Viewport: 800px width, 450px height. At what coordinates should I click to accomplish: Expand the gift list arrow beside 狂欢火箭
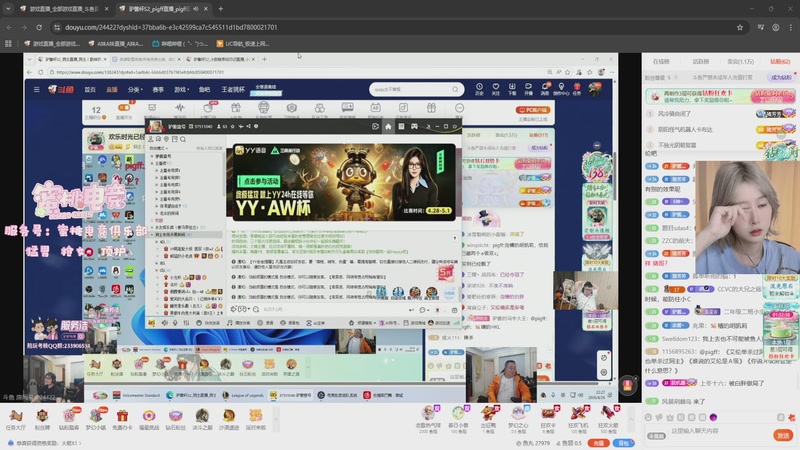(x=632, y=419)
